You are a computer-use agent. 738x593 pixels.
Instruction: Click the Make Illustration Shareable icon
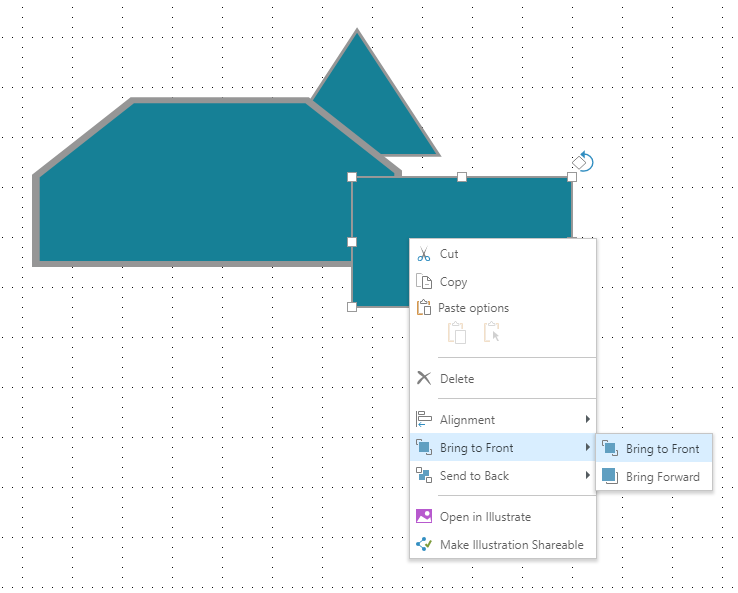coord(424,545)
